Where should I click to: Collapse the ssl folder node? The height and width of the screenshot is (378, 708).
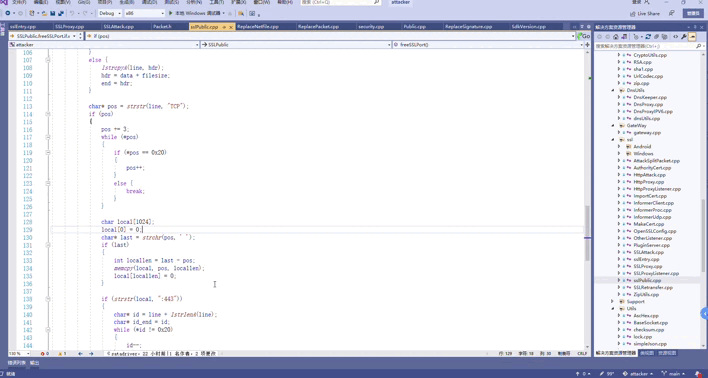[613, 140]
